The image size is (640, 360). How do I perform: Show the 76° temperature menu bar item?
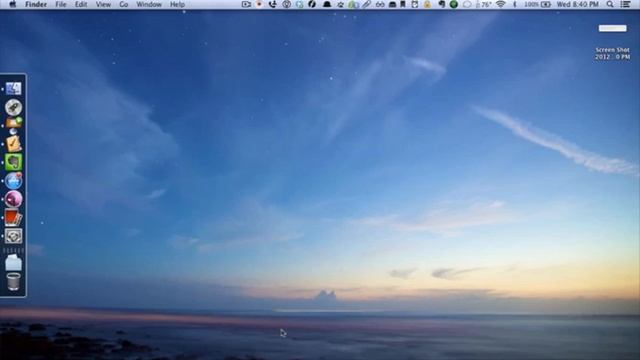[483, 4]
